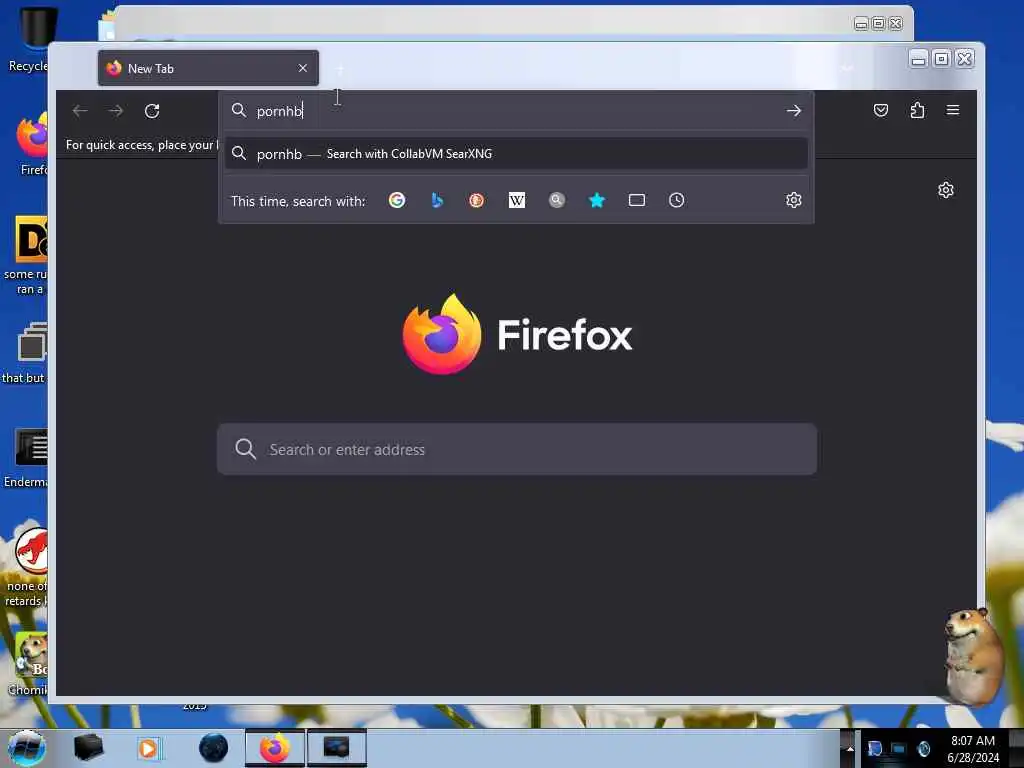Screen dimensions: 1024x768
Task: Open the Windows Start orb
Action: point(26,748)
